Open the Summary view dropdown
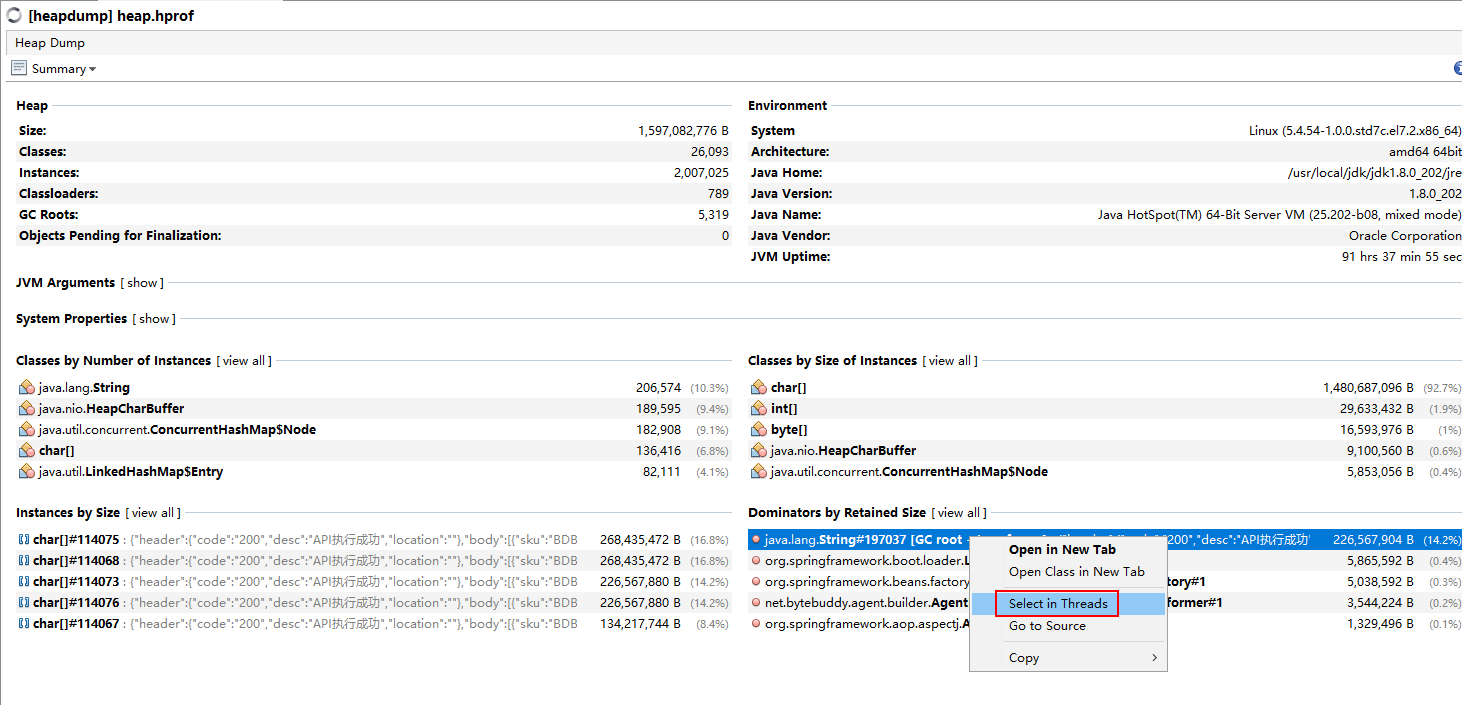Image resolution: width=1463 pixels, height=705 pixels. click(x=92, y=69)
